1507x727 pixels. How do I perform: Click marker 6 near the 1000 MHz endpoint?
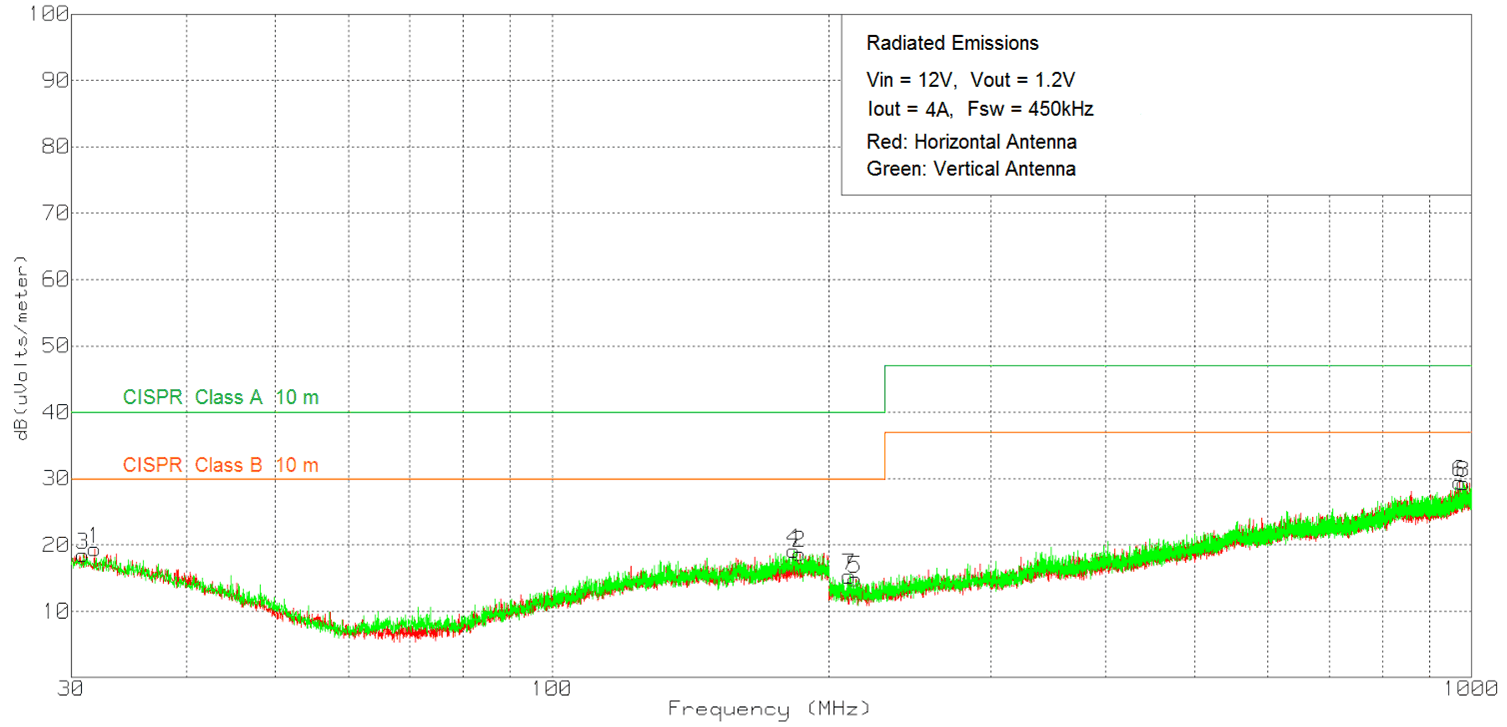(x=1458, y=465)
